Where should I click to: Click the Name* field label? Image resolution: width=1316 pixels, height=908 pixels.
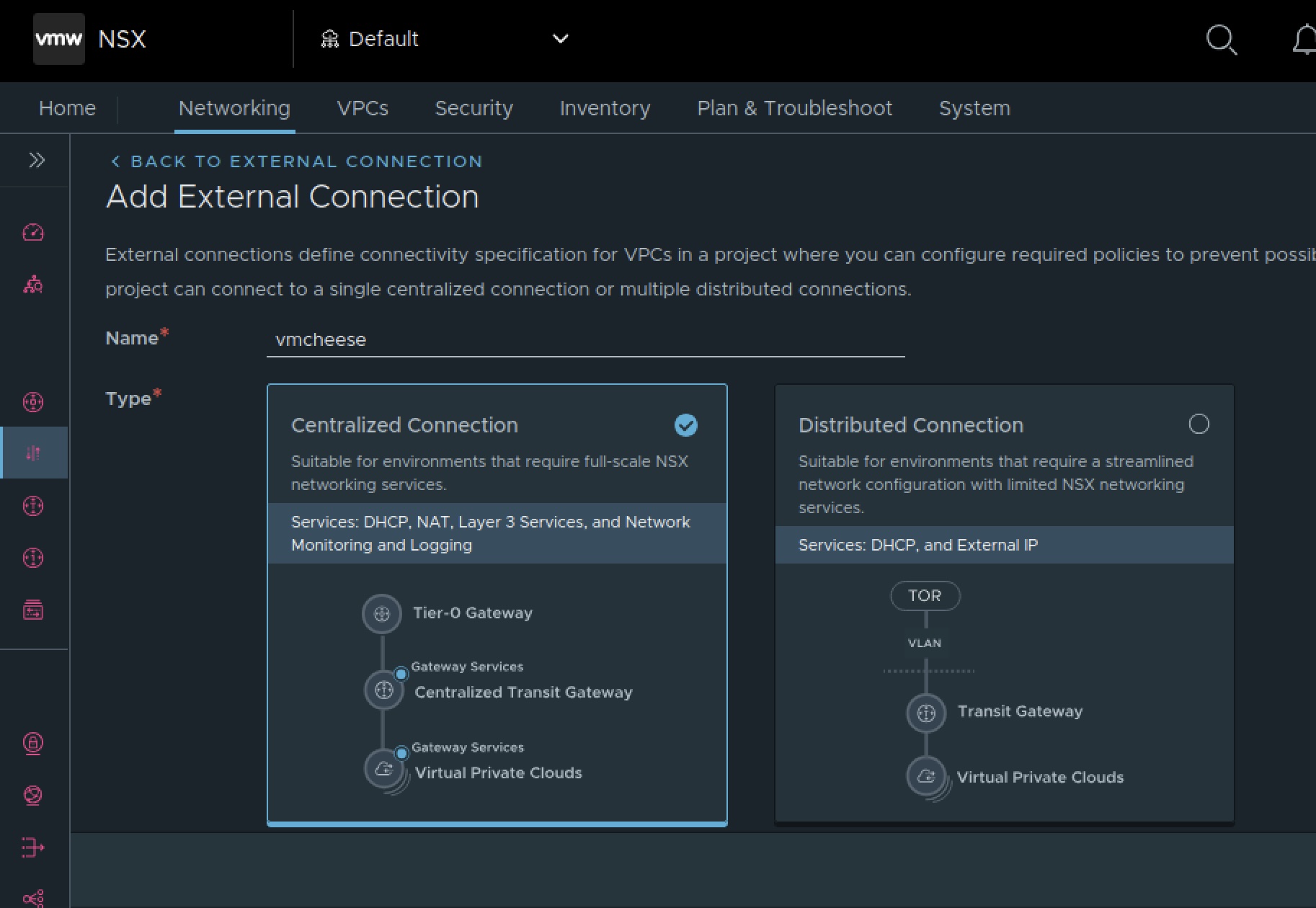(x=137, y=337)
